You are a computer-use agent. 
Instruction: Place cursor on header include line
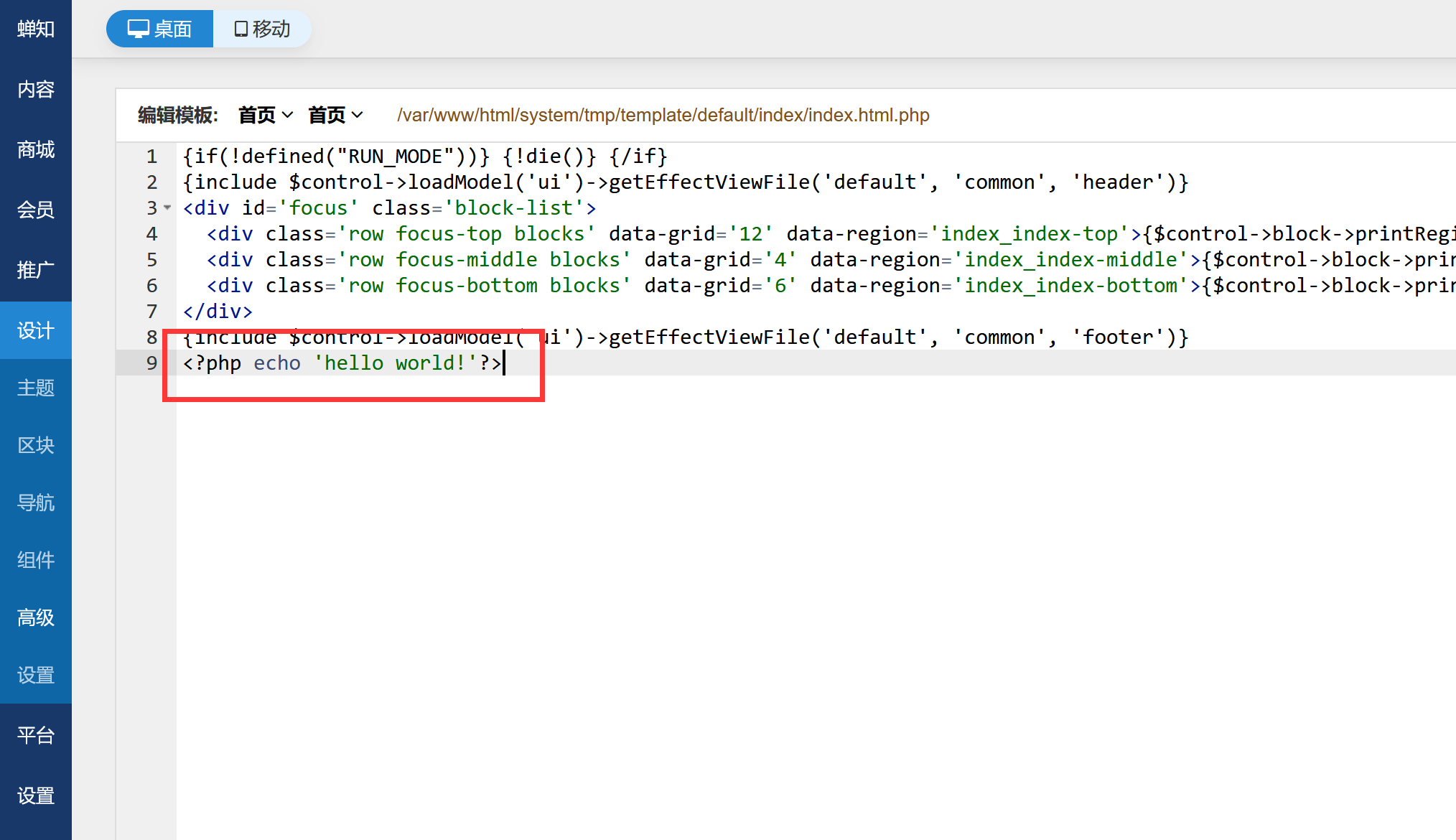pos(686,182)
